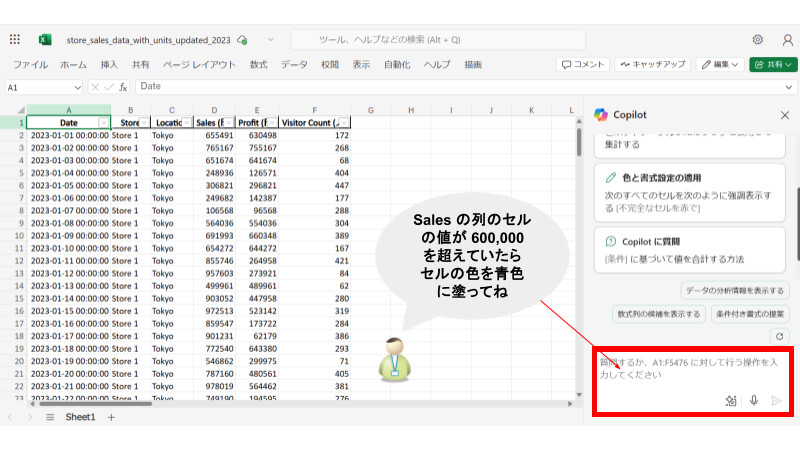
Task: Click the insert function fx icon
Action: point(121,87)
